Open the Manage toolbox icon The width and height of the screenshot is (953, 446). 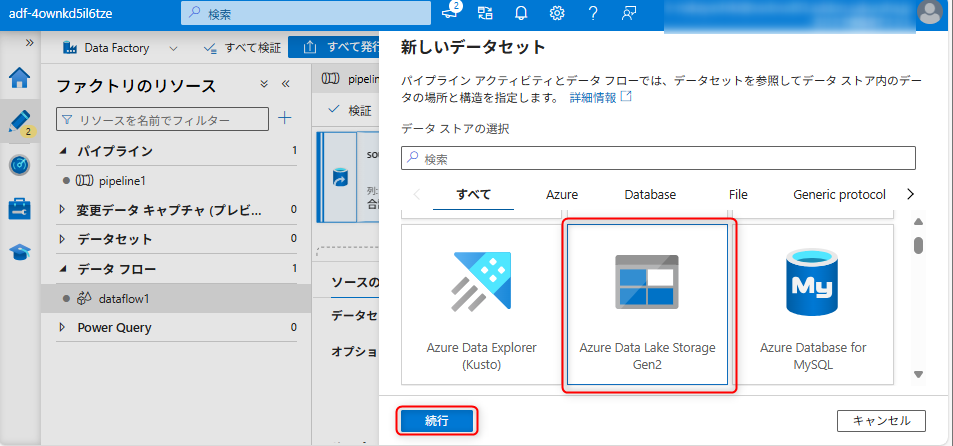click(20, 208)
